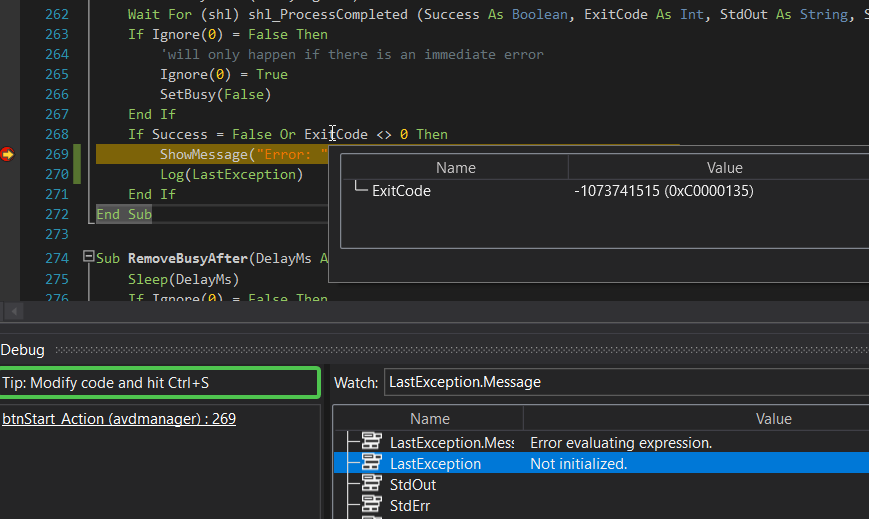This screenshot has width=869, height=519.
Task: Click the StdErr variable icon
Action: coord(372,506)
